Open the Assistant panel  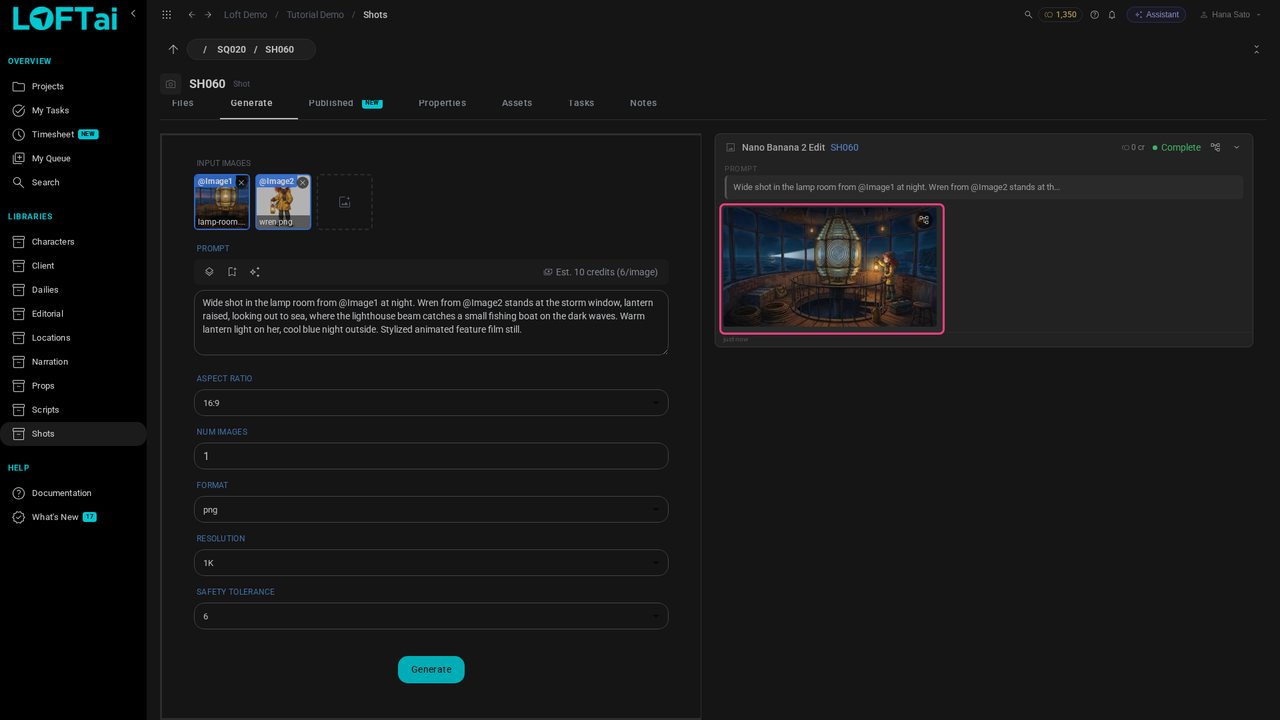point(1156,15)
